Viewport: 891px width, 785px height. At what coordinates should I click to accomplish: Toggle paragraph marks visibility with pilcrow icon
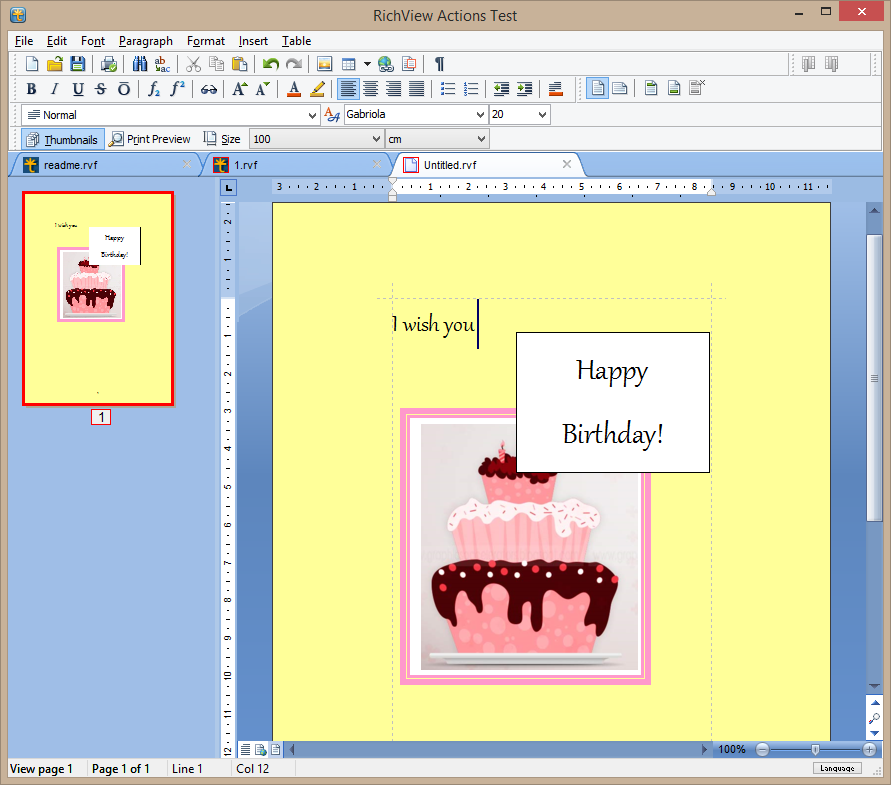440,63
